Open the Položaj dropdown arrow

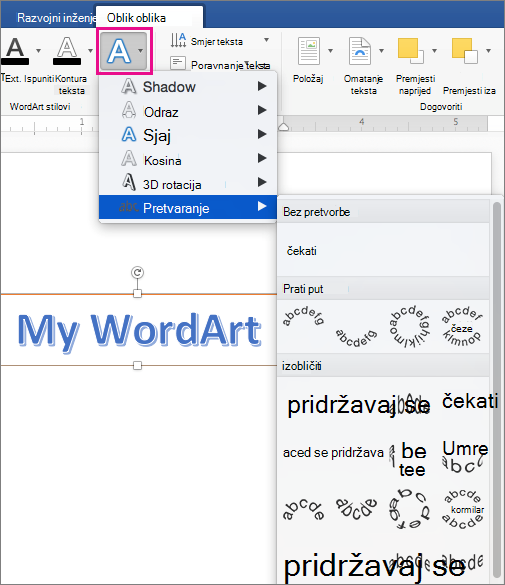(330, 50)
